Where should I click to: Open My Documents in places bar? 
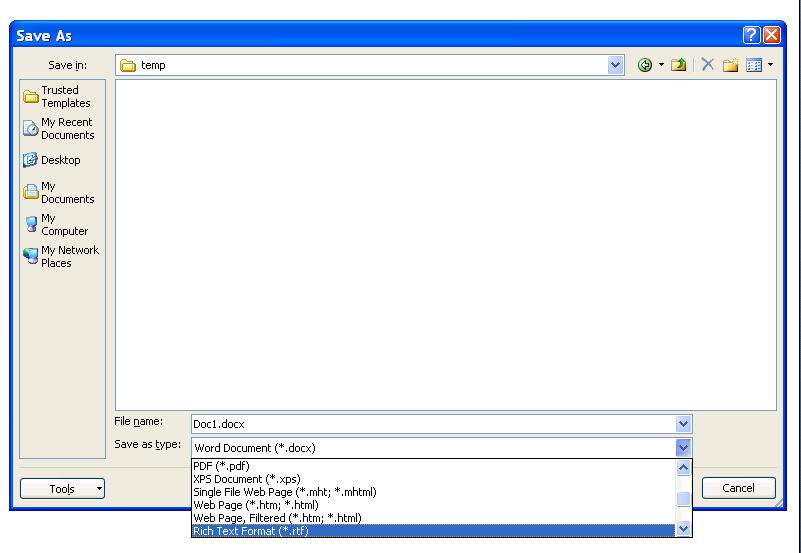[62, 192]
